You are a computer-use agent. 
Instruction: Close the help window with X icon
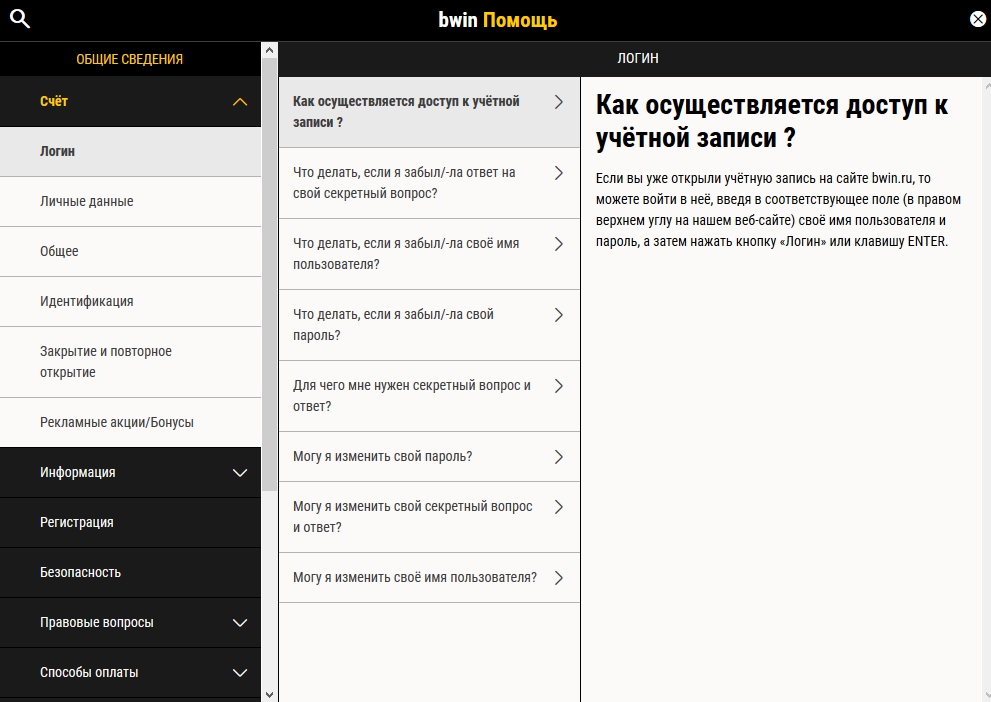pos(977,19)
